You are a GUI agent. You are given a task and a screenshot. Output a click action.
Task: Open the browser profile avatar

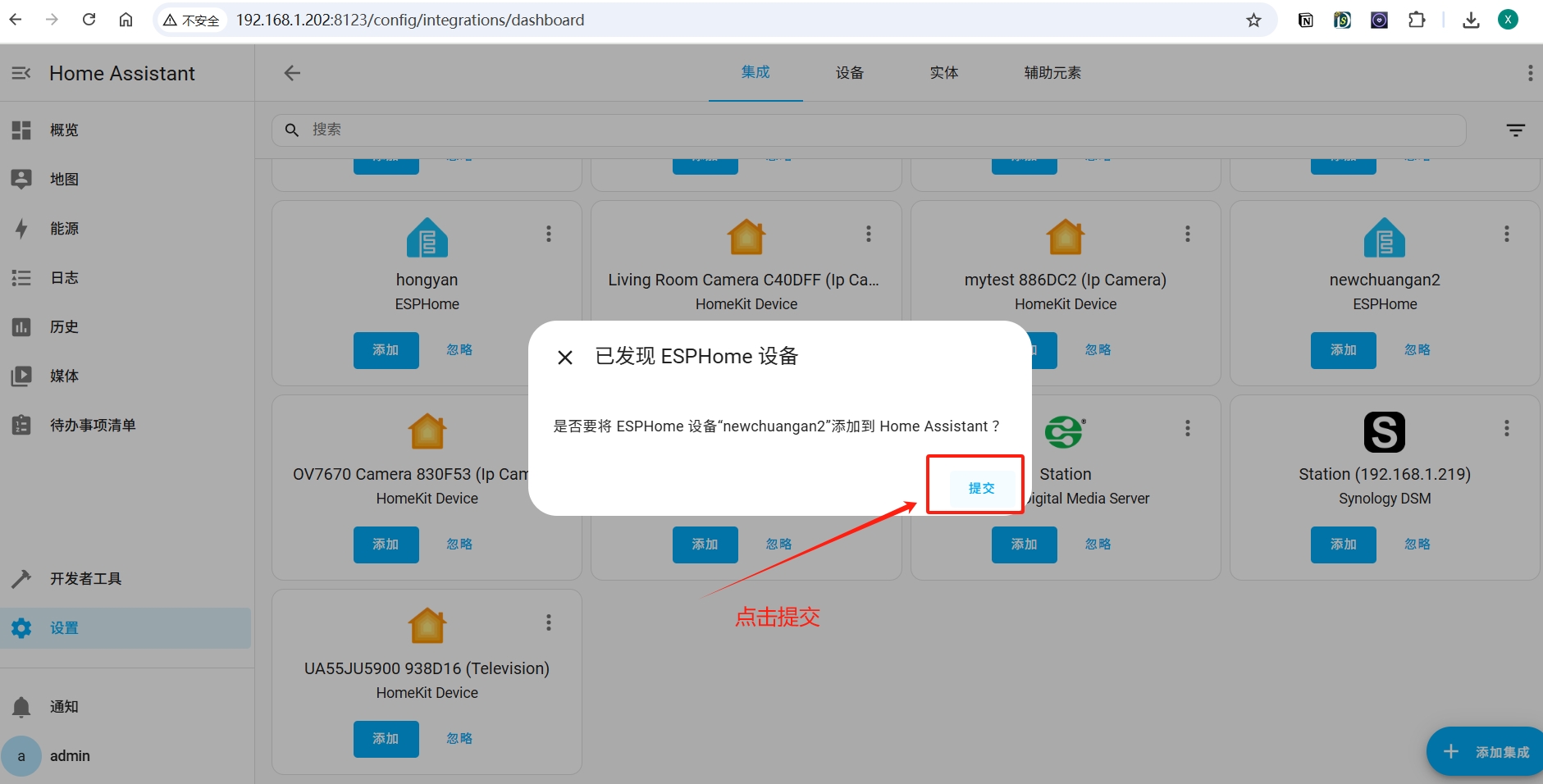[1508, 20]
